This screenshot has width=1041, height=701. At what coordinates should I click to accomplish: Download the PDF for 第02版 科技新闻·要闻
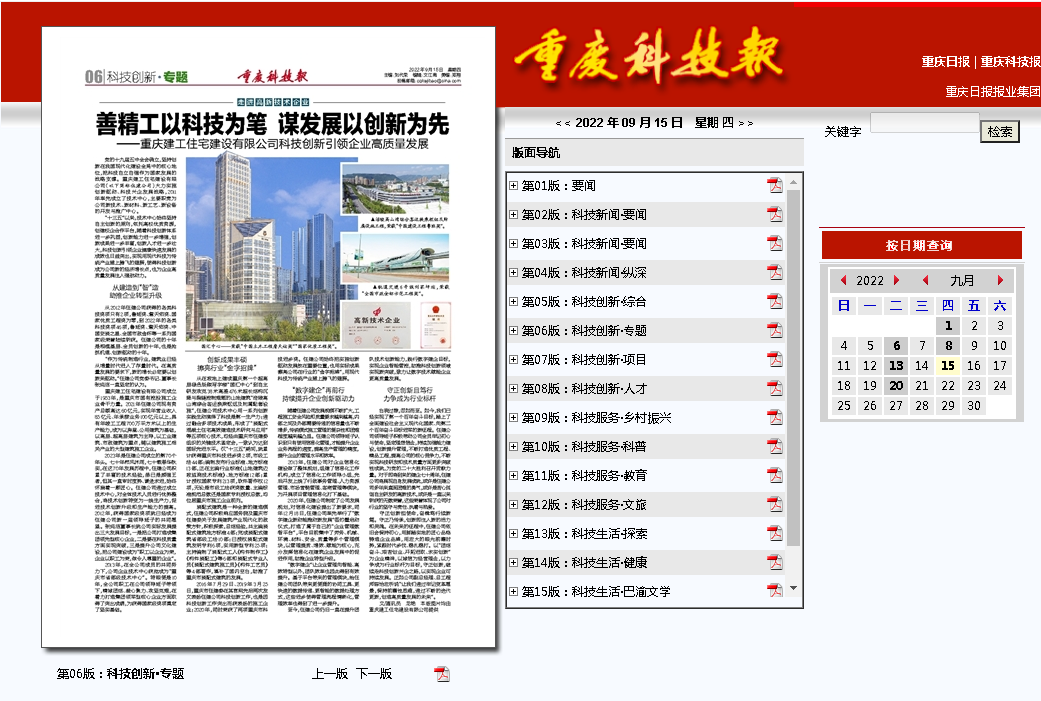pyautogui.click(x=775, y=214)
